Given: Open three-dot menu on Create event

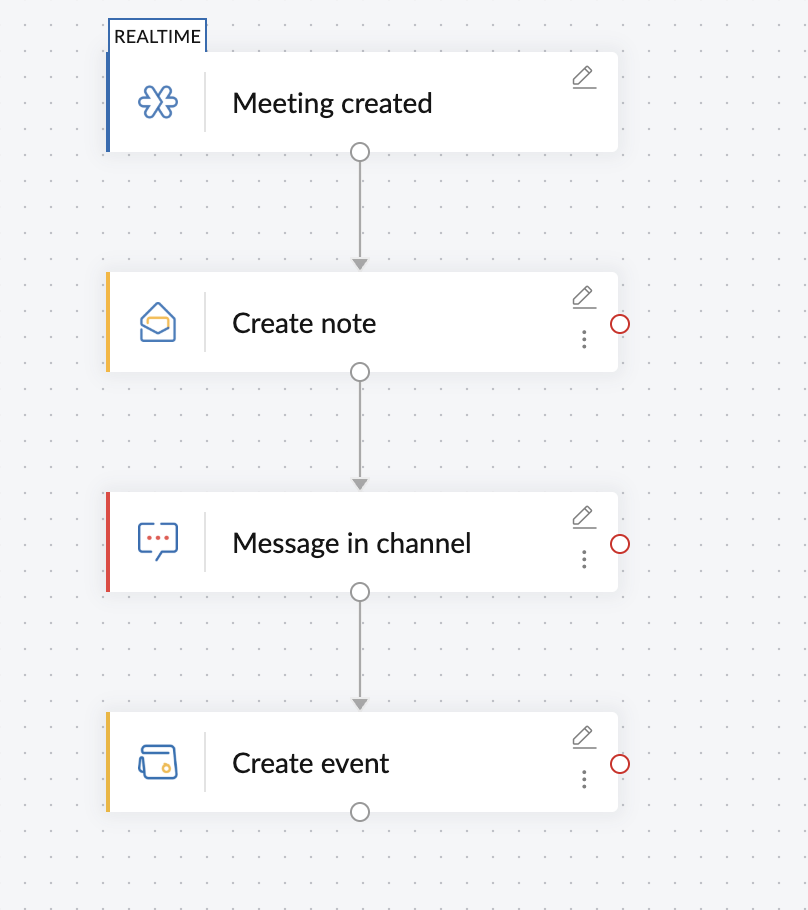Looking at the screenshot, I should [584, 780].
